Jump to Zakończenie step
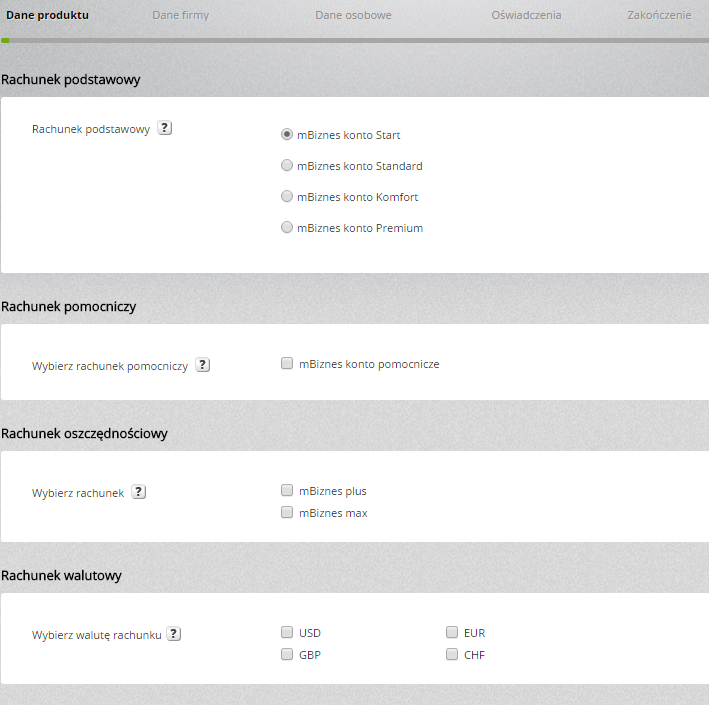709x705 pixels. tap(659, 15)
